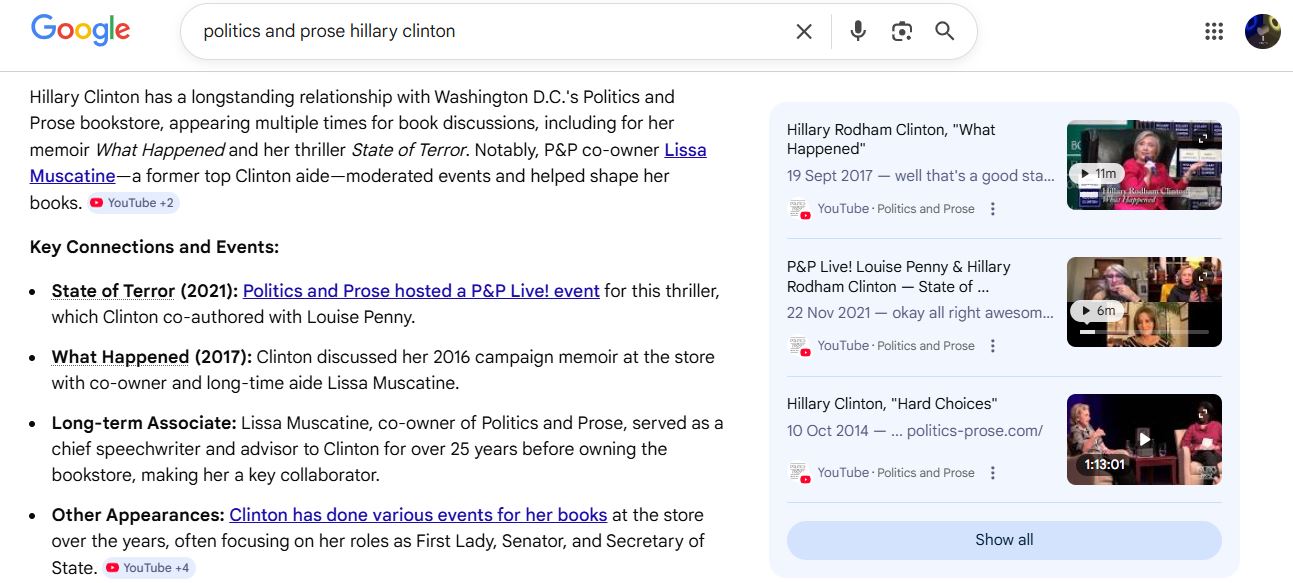Image resolution: width=1293 pixels, height=583 pixels.
Task: Open options menu for "Hard Choices" video
Action: [993, 473]
